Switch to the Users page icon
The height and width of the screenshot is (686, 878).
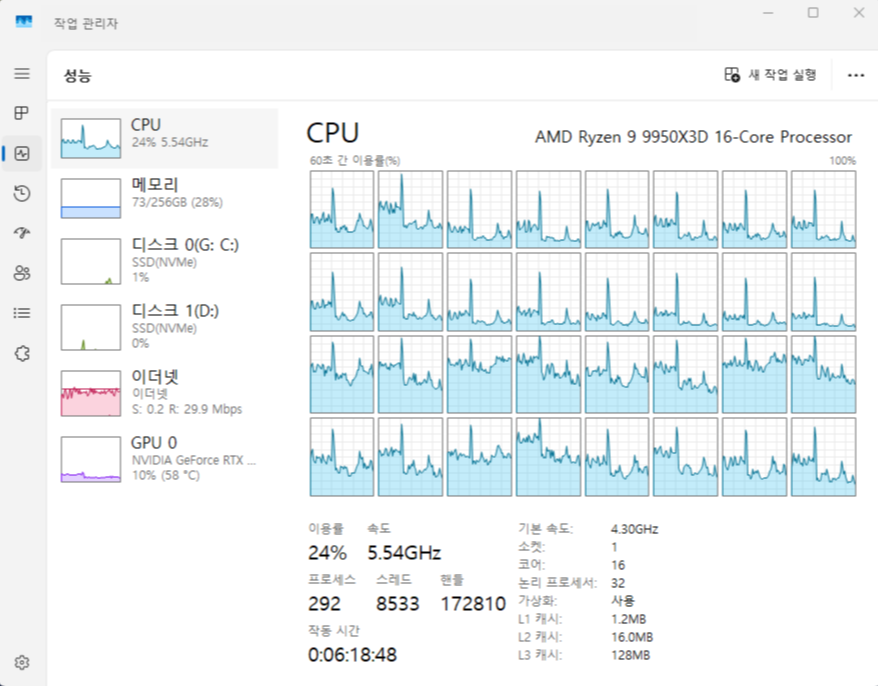(22, 273)
